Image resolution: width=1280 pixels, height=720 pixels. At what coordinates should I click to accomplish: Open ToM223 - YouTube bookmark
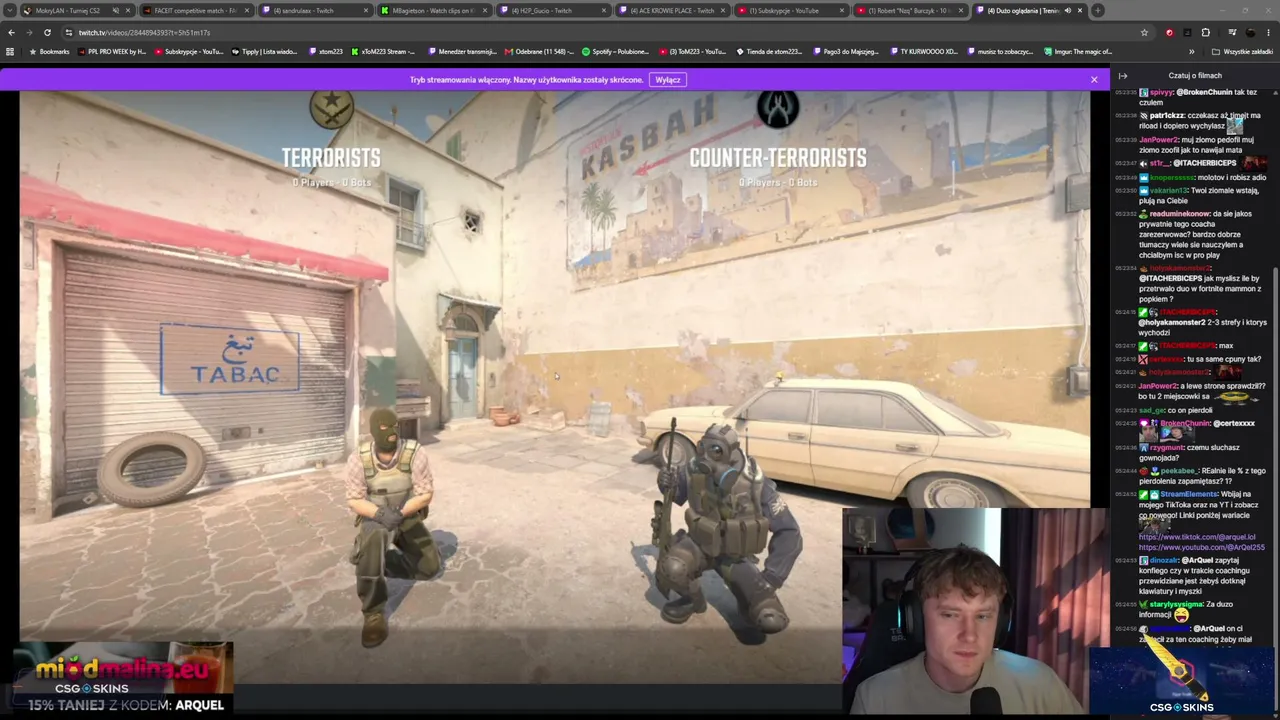pyautogui.click(x=692, y=51)
